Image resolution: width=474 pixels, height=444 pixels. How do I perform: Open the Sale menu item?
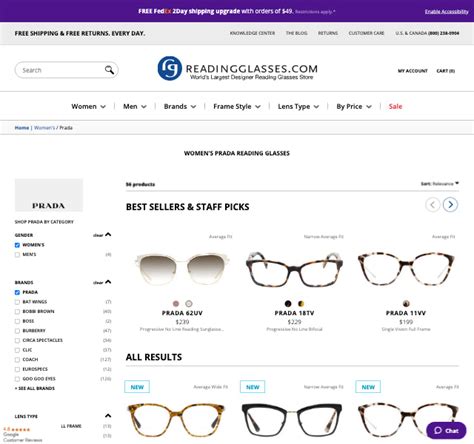pyautogui.click(x=395, y=106)
